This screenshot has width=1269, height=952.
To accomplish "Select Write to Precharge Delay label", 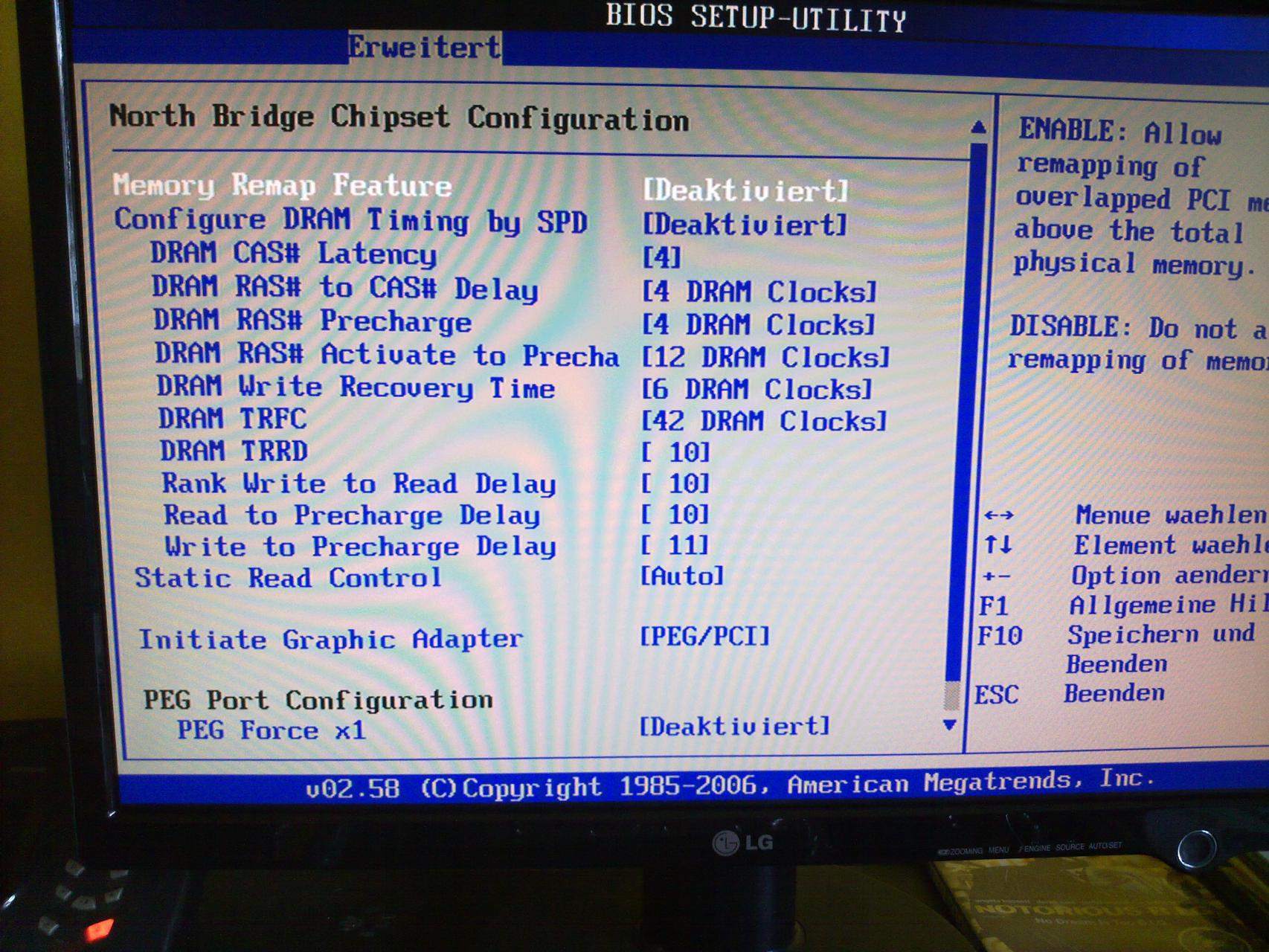I will pyautogui.click(x=360, y=547).
